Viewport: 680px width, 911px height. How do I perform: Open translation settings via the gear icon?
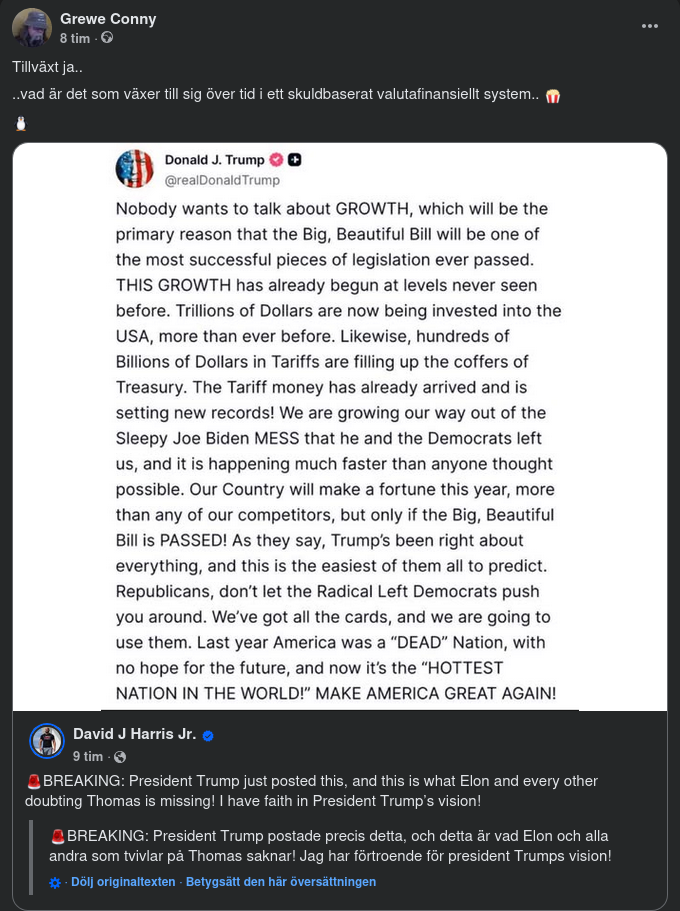pos(55,882)
